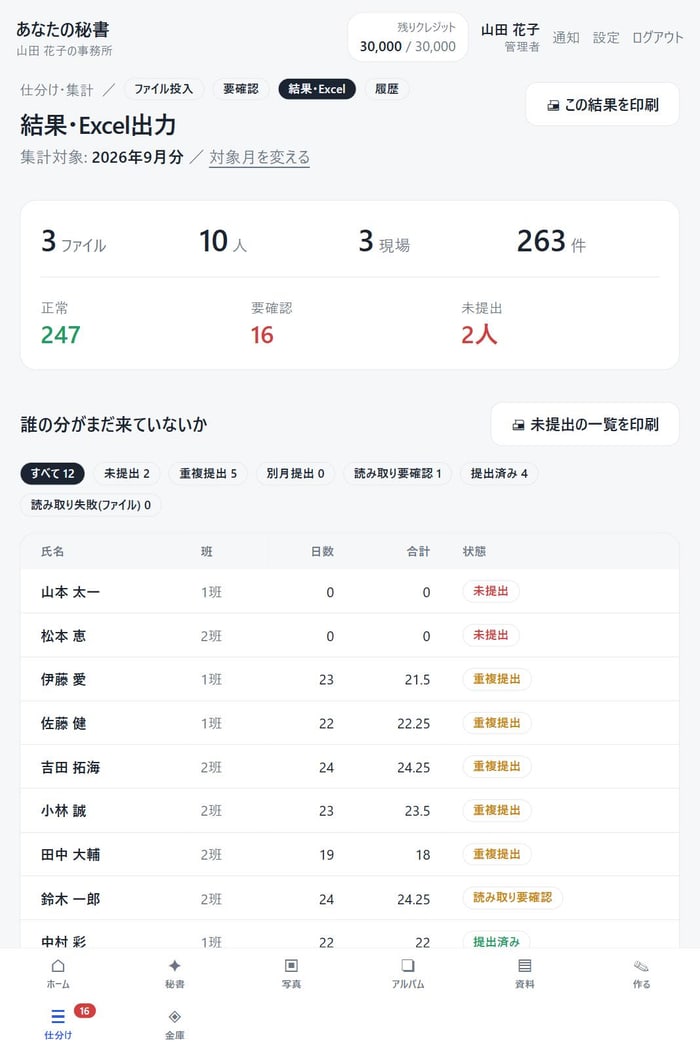This screenshot has width=700, height=1050.
Task: Click 重複提出 badge for 佐藤 健
Action: point(496,723)
